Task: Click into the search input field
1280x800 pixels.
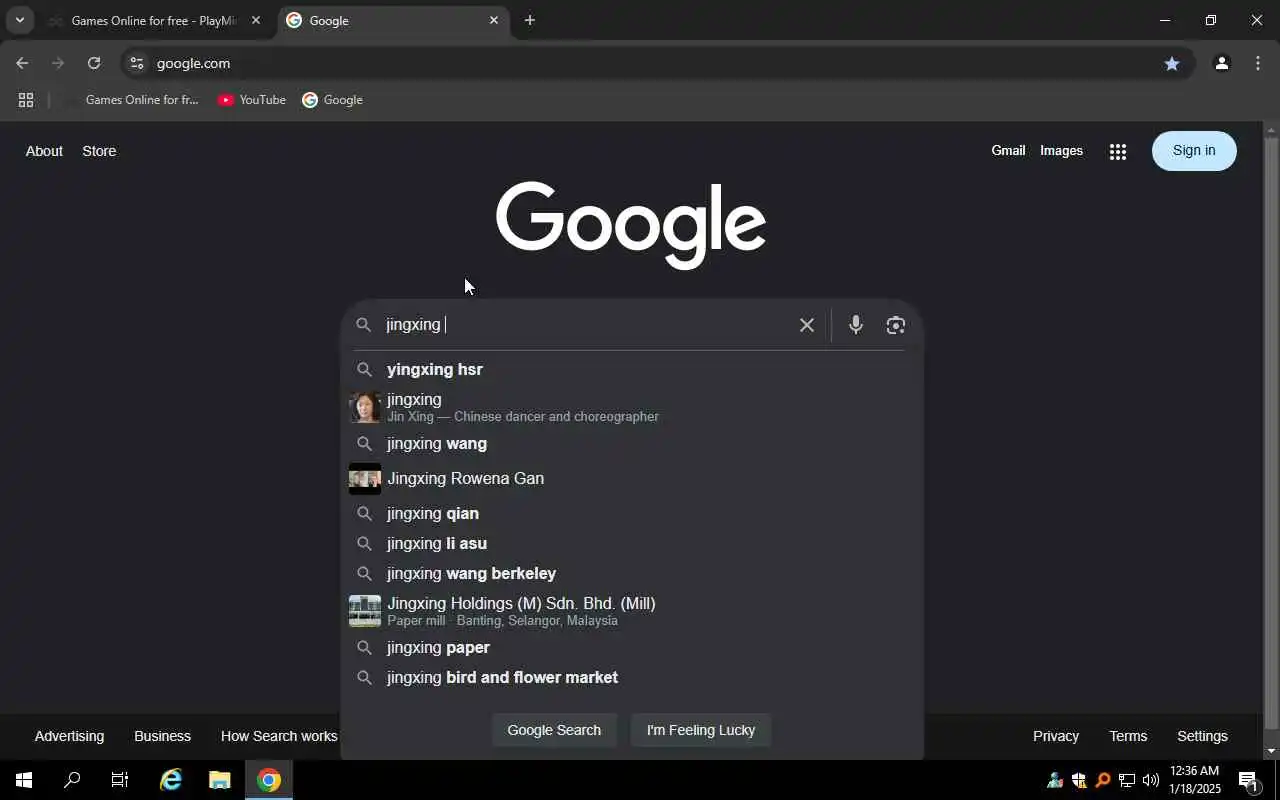Action: [585, 325]
